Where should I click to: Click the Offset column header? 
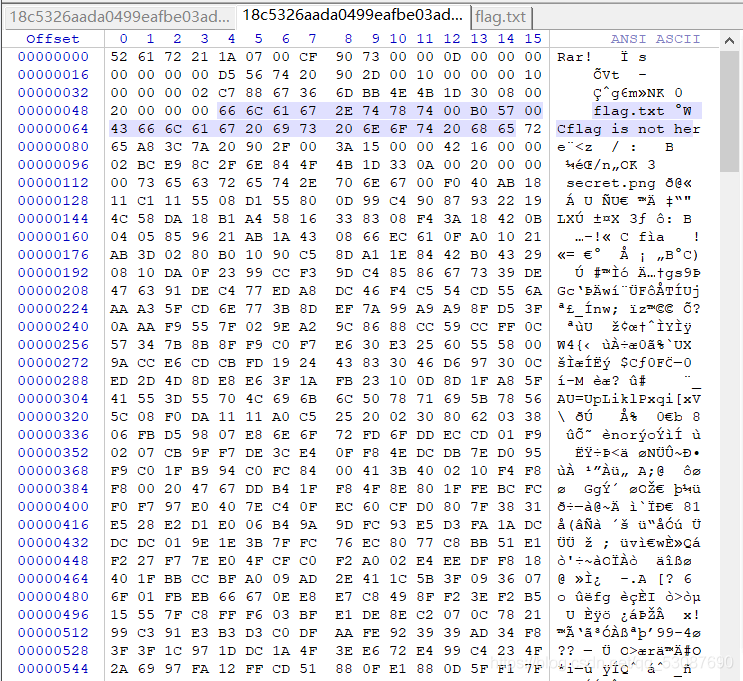53,39
